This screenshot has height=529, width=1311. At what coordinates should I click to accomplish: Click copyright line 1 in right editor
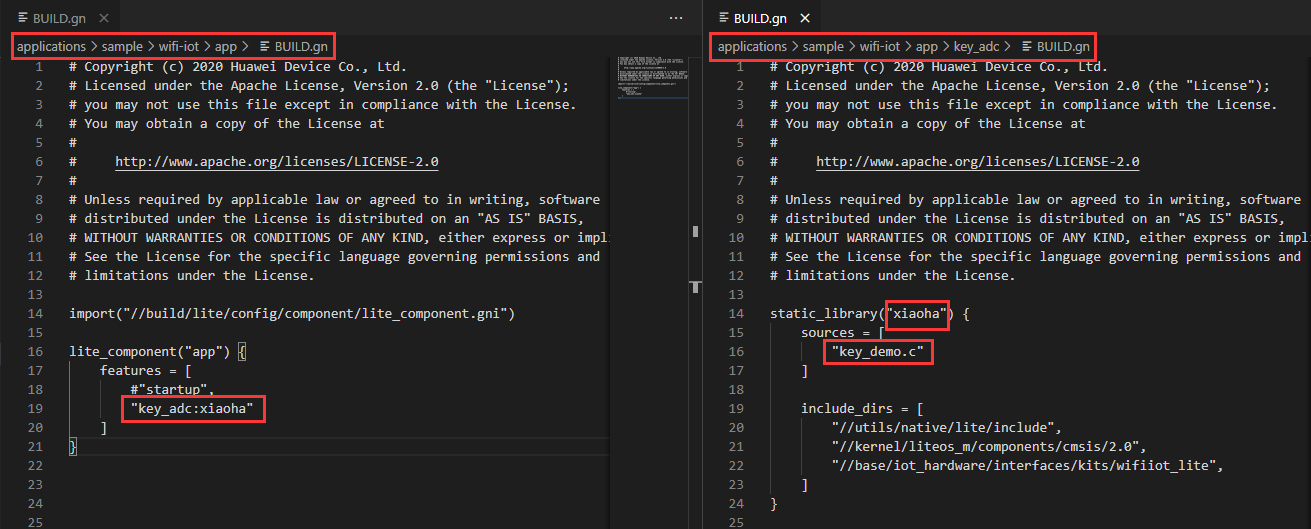pyautogui.click(x=939, y=67)
